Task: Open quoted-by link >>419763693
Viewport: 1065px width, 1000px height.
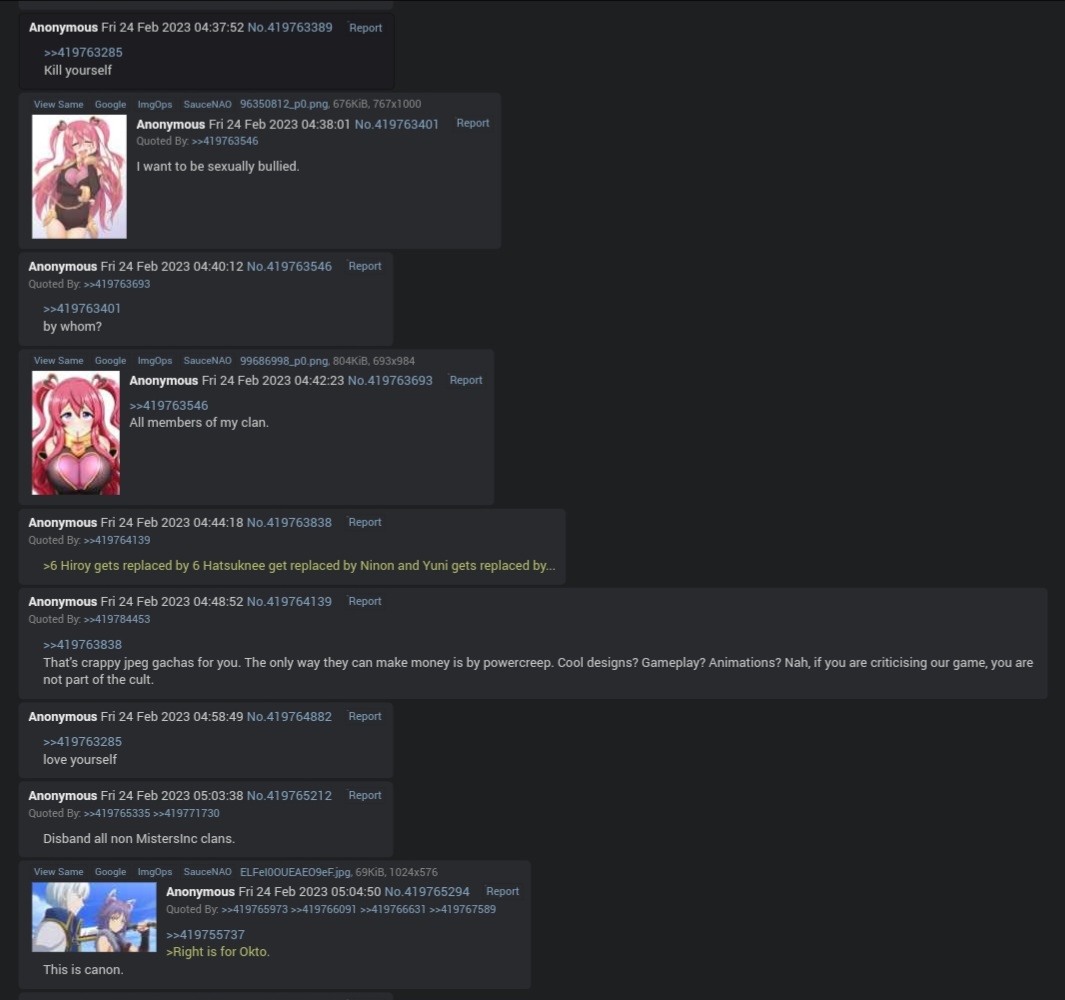Action: (117, 284)
